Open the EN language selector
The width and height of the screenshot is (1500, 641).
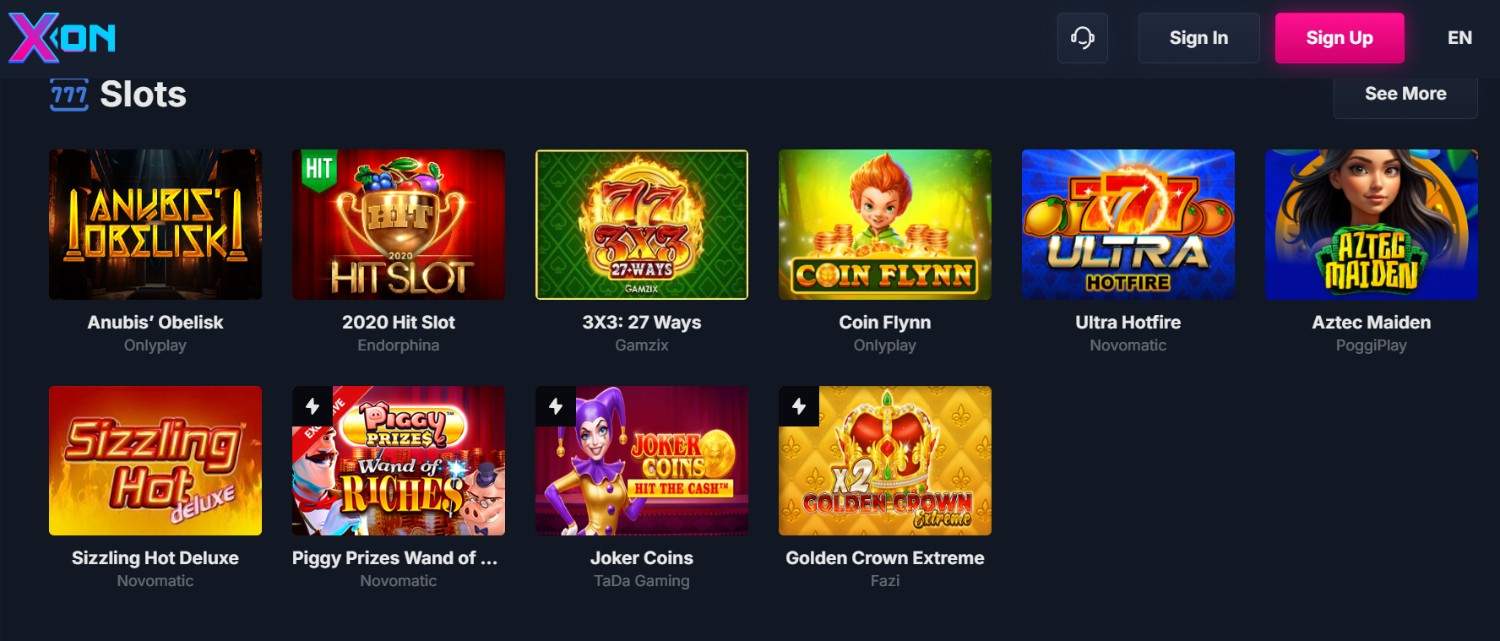click(1459, 38)
